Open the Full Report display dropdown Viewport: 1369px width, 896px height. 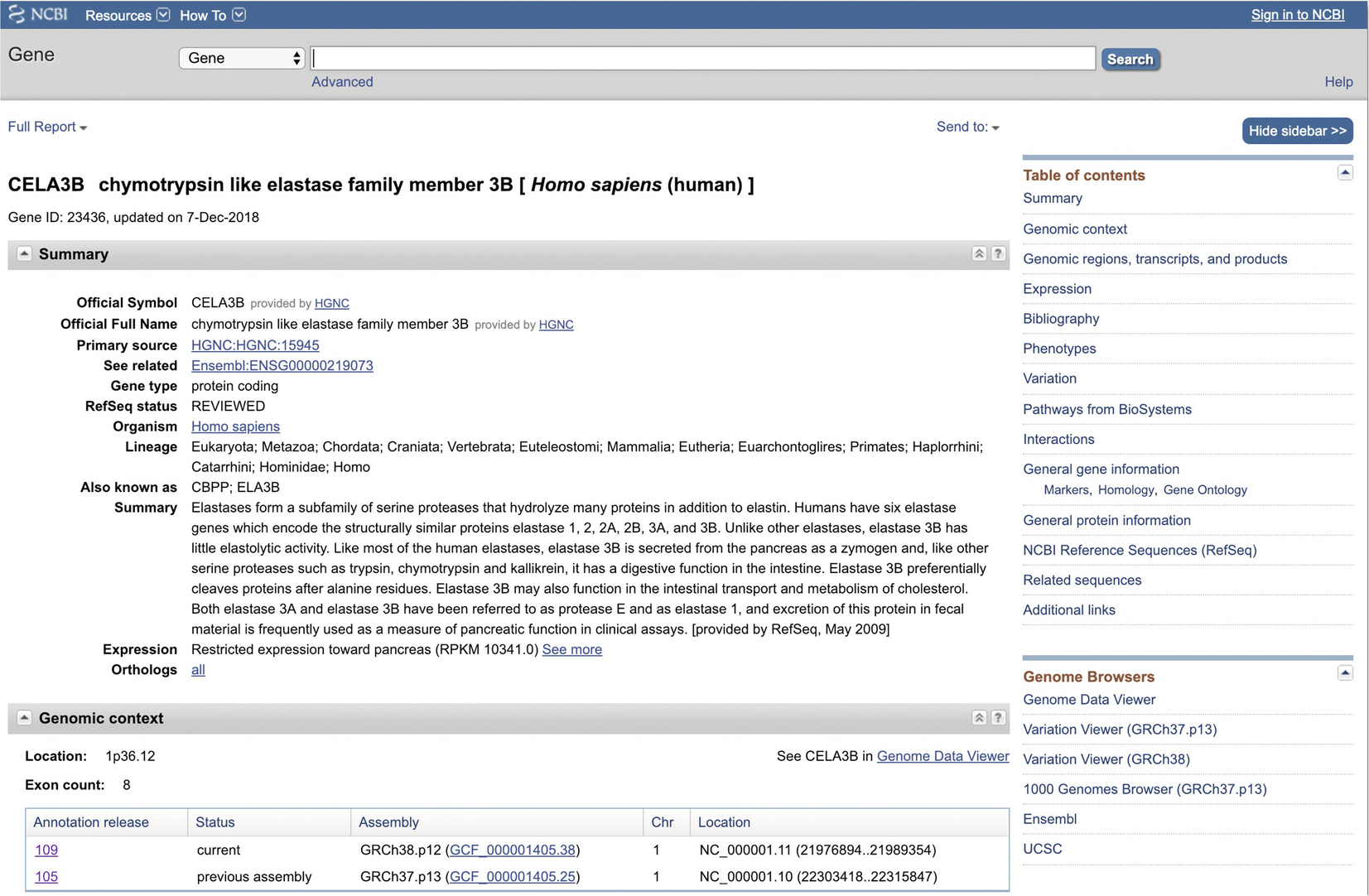pyautogui.click(x=47, y=127)
